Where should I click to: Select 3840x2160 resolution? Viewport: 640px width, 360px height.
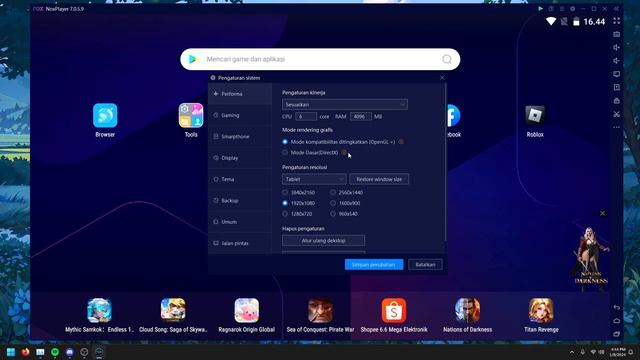(x=285, y=192)
